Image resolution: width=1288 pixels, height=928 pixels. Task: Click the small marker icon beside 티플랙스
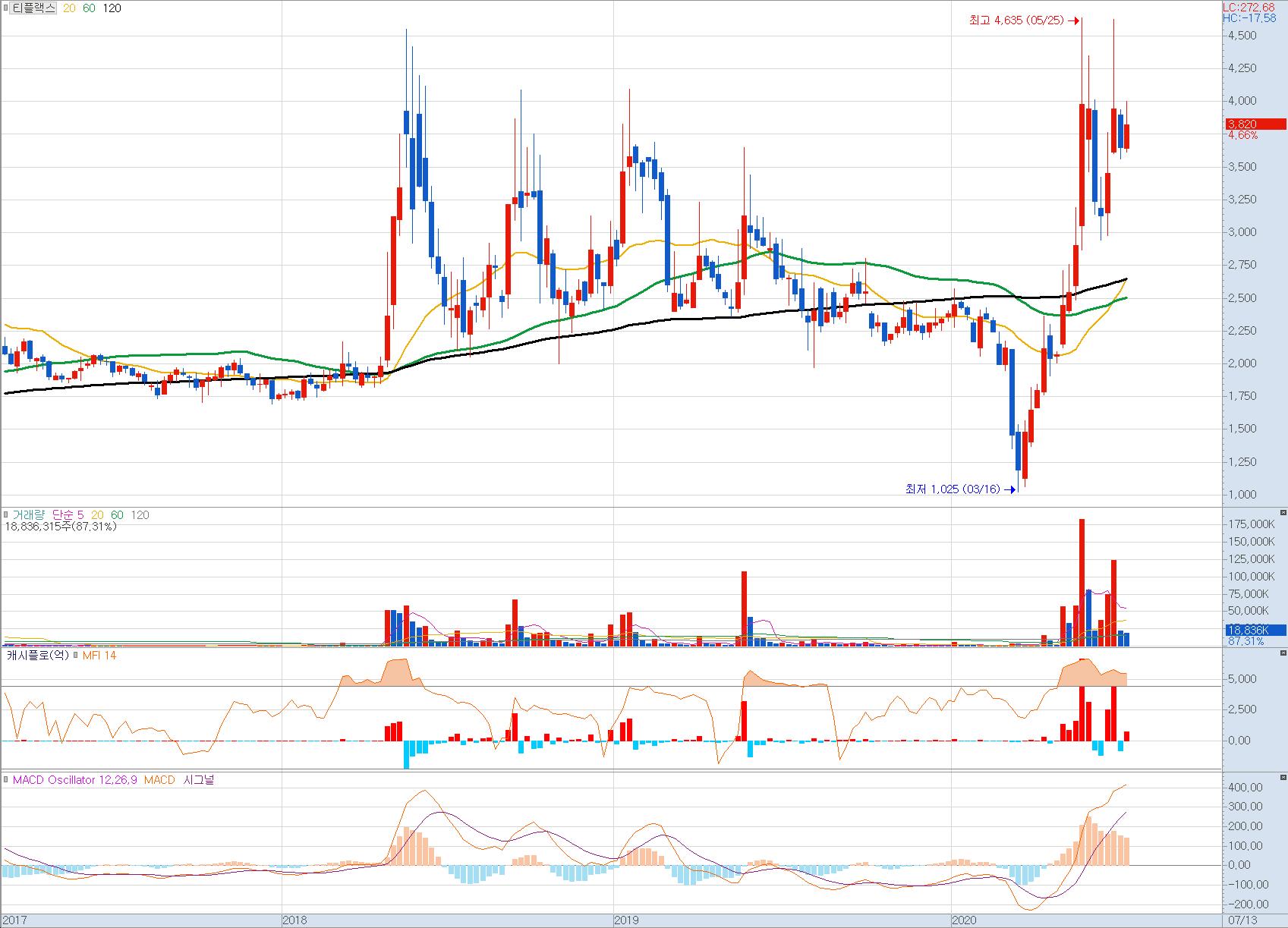pyautogui.click(x=5, y=8)
